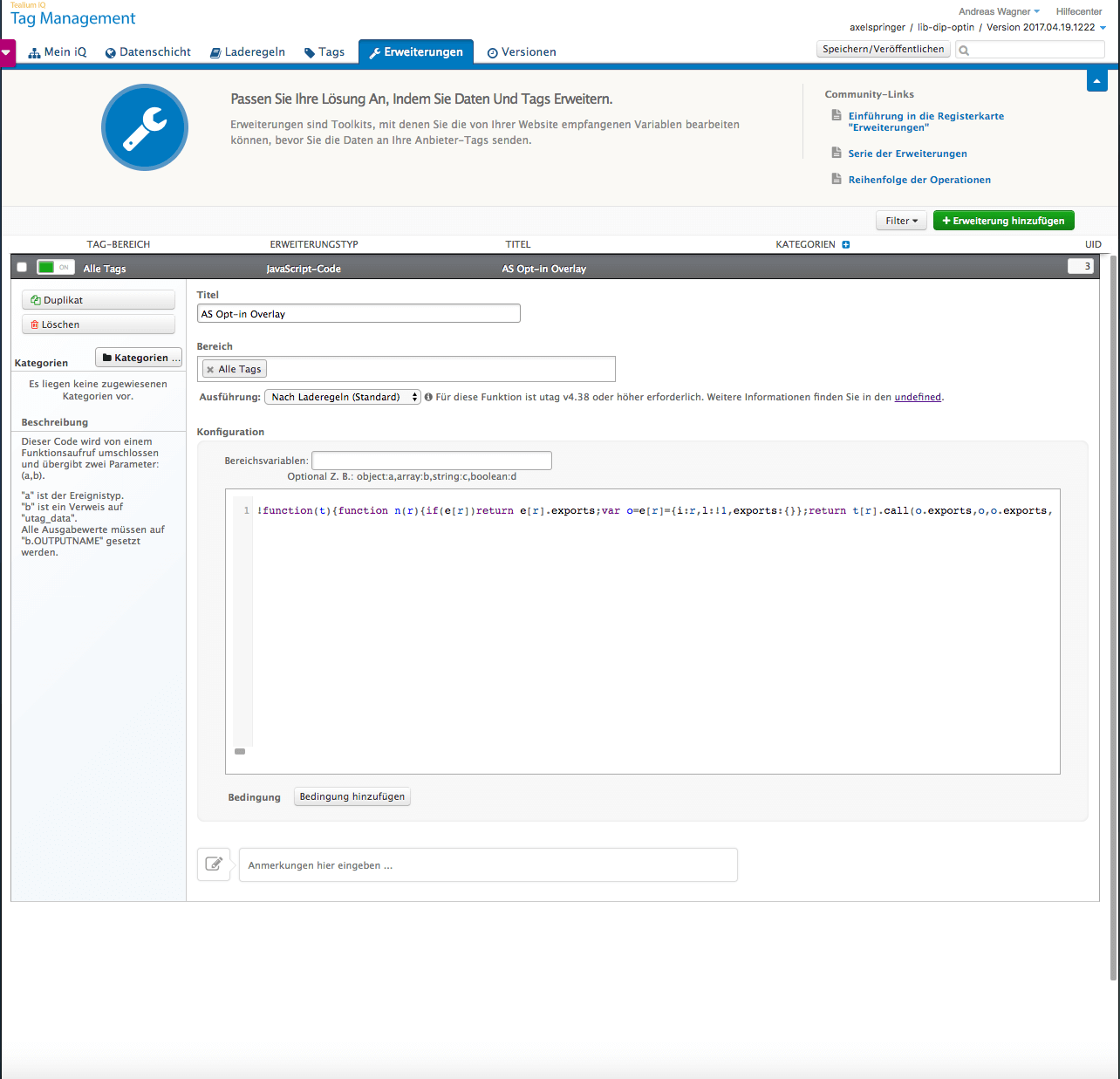Toggle the ON switch for Alle Tags extension
This screenshot has width=1120, height=1079.
(56, 268)
